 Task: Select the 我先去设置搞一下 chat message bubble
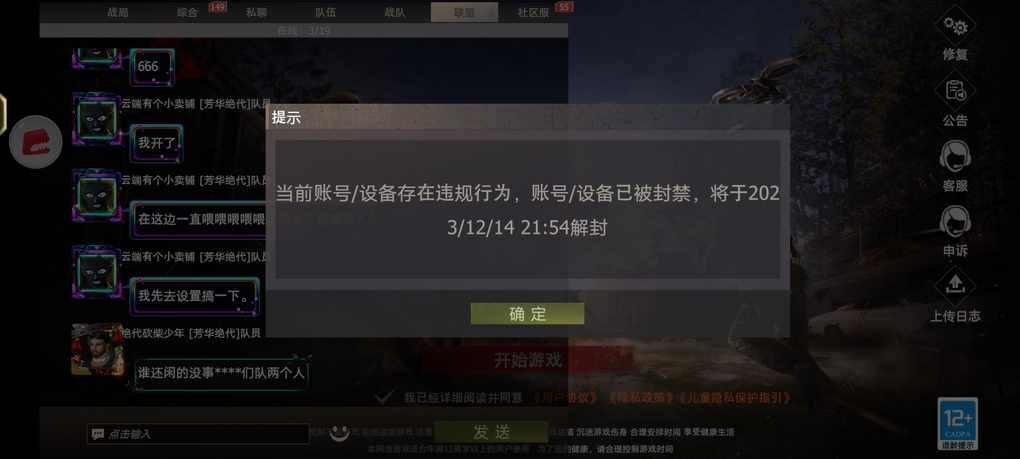tap(194, 296)
